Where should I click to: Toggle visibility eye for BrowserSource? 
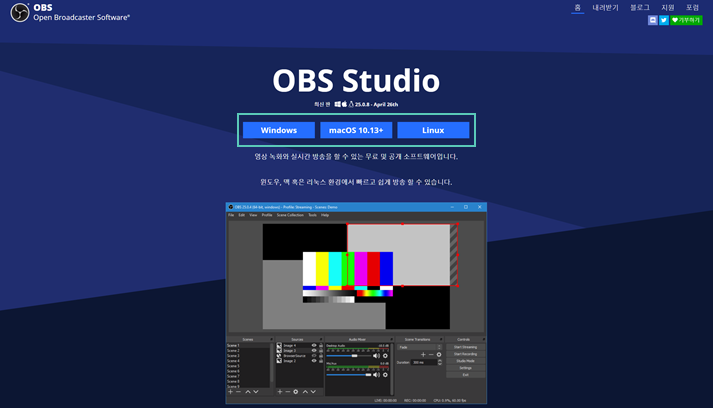314,356
